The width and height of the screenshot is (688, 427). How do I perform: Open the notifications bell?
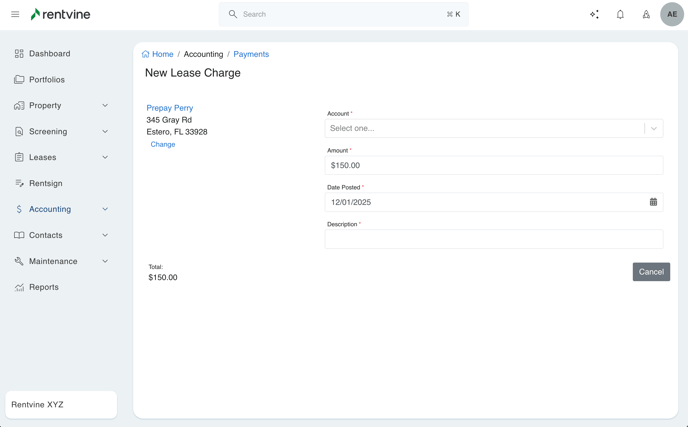[x=620, y=15]
